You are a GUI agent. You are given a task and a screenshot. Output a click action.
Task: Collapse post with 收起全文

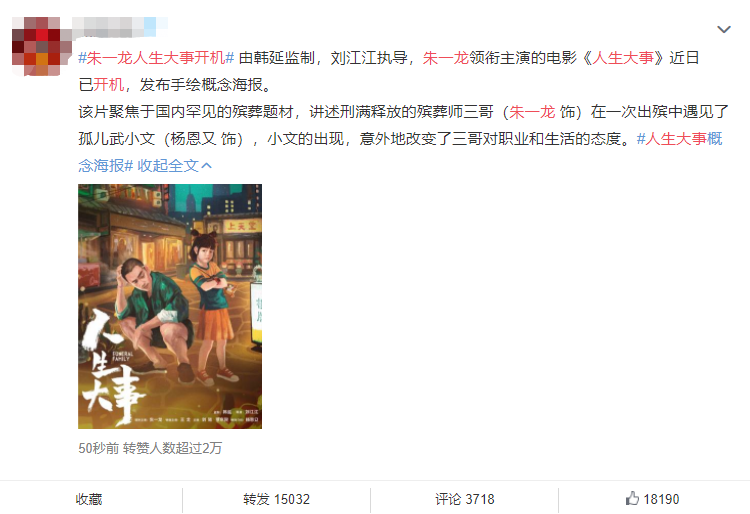(168, 165)
